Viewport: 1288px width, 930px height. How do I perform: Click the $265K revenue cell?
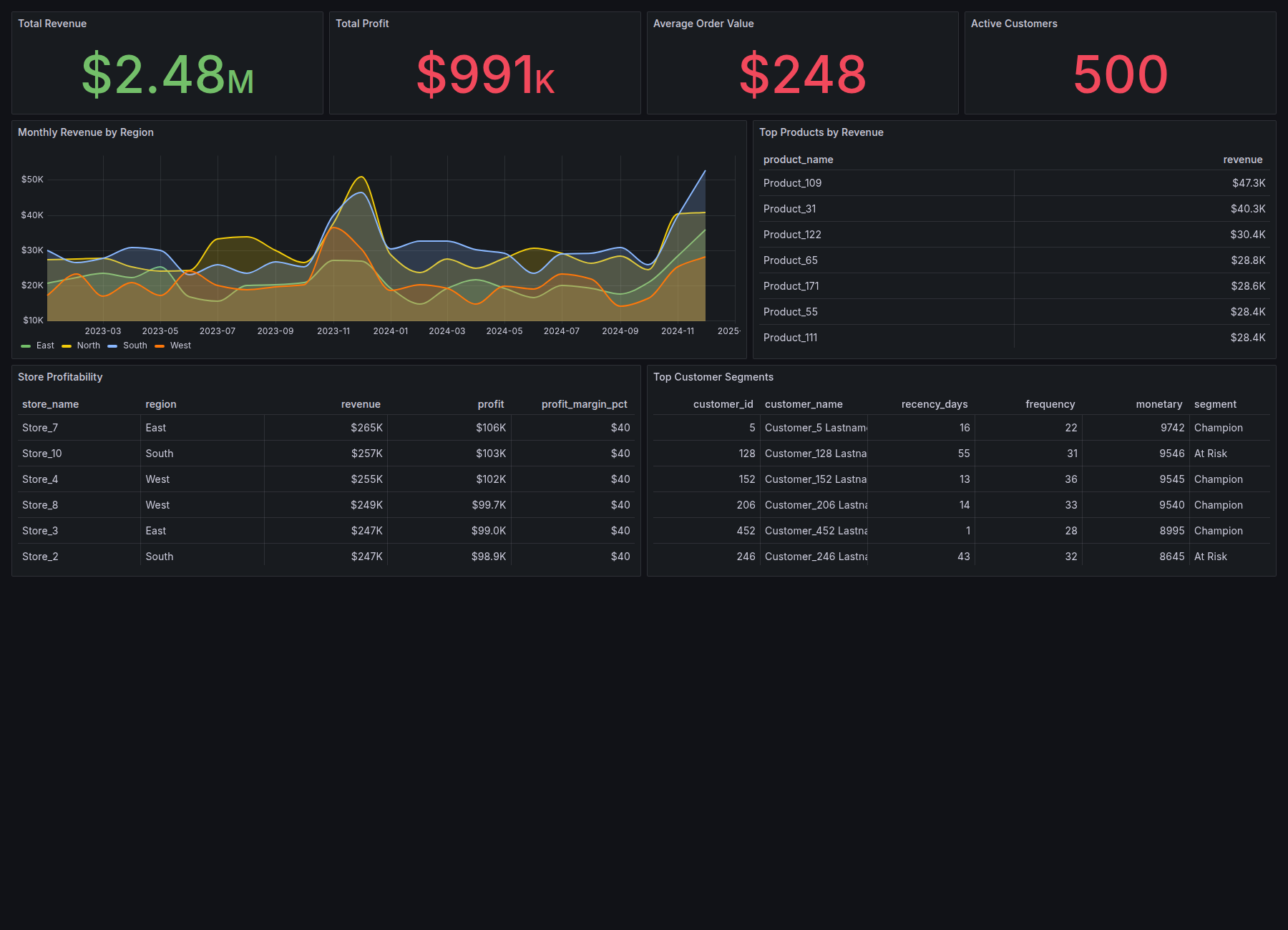pos(326,428)
